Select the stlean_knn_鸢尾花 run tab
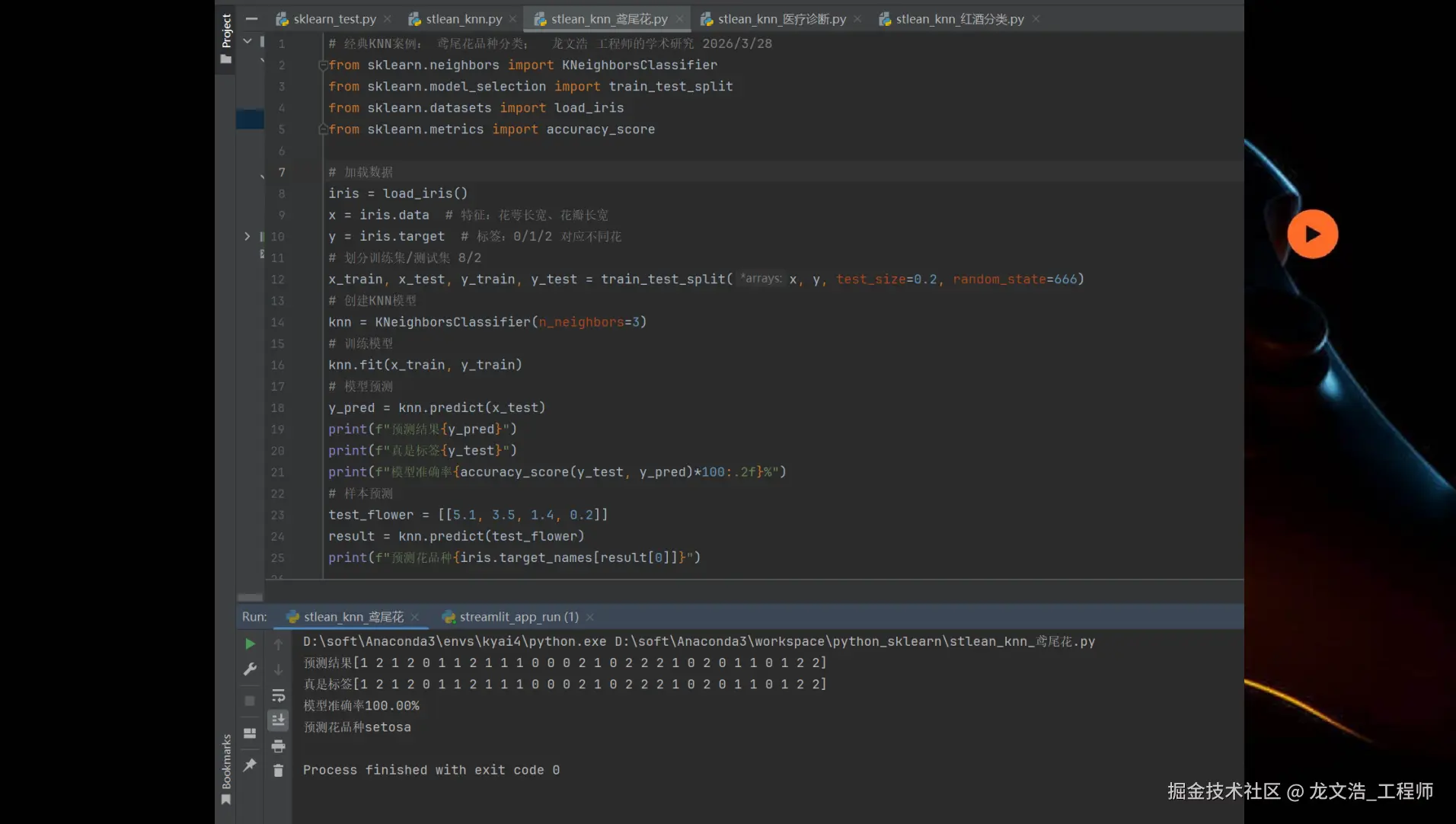The height and width of the screenshot is (824, 1456). pyautogui.click(x=353, y=617)
